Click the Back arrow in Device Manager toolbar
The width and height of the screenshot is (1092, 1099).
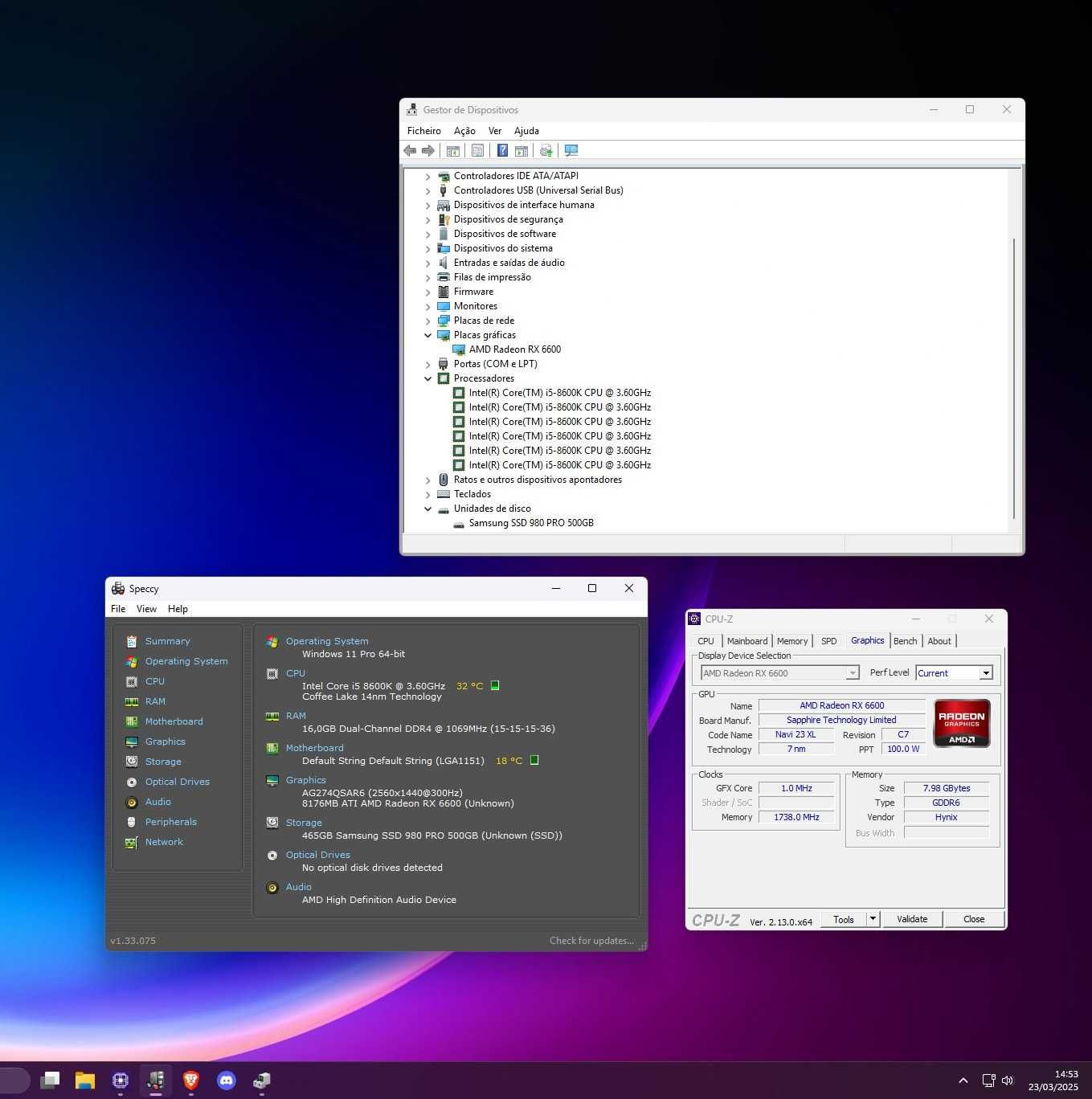(410, 150)
